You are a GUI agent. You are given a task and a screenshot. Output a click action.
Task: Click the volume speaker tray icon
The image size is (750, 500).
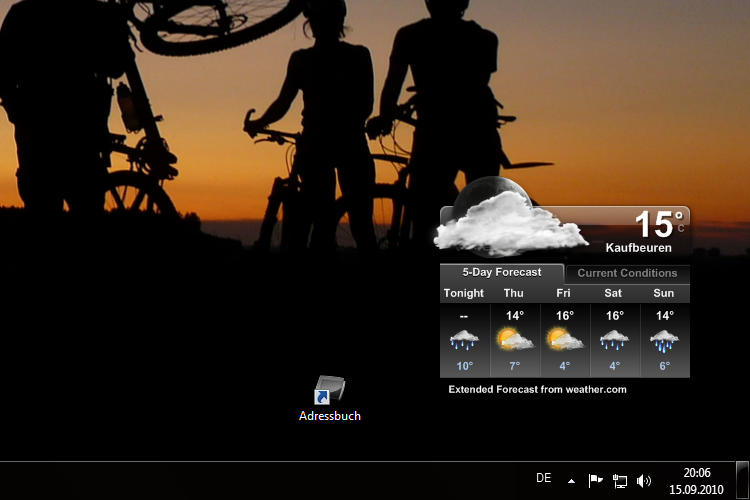(x=643, y=480)
